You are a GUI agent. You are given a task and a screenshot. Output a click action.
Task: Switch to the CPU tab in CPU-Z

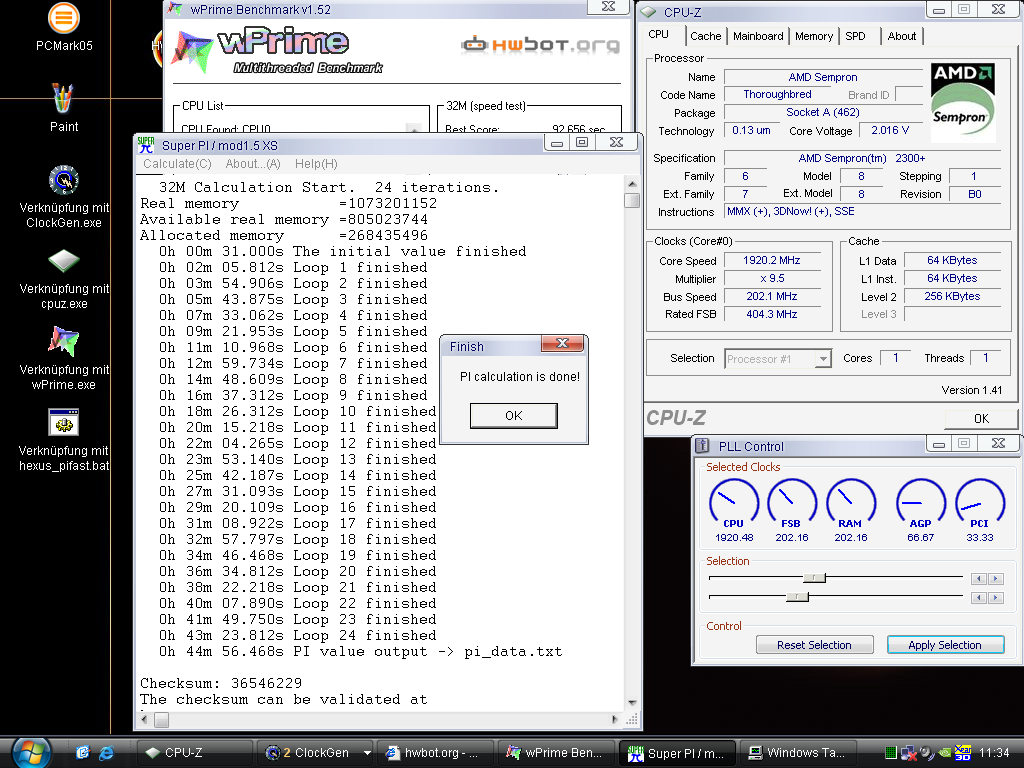(658, 35)
